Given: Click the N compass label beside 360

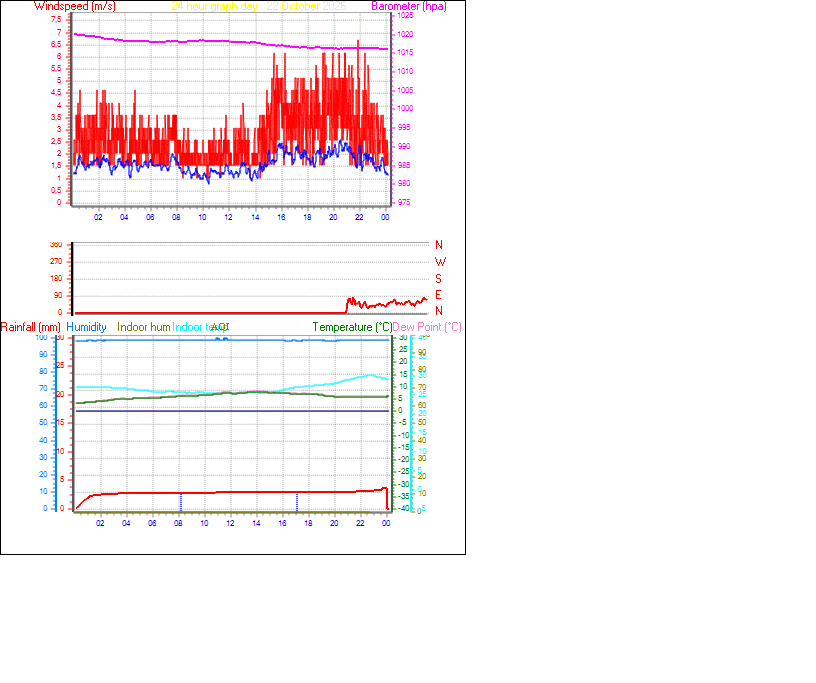Looking at the screenshot, I should (439, 245).
